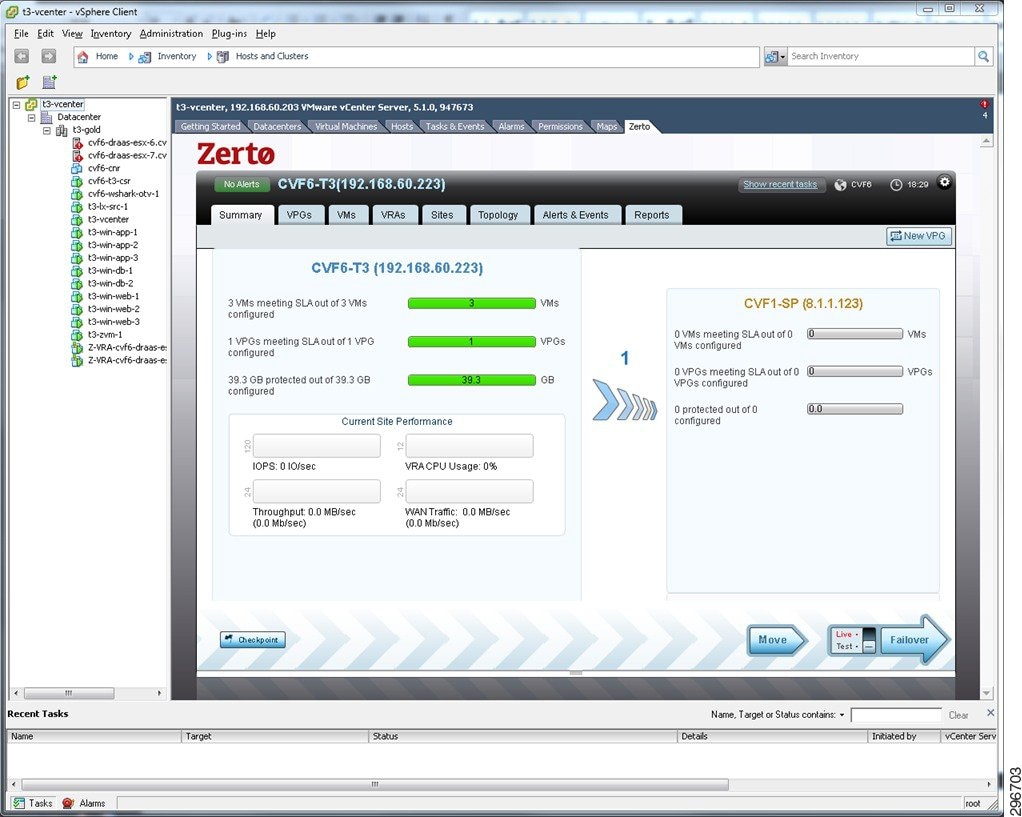Open the Alerts & Events tab

(x=575, y=215)
